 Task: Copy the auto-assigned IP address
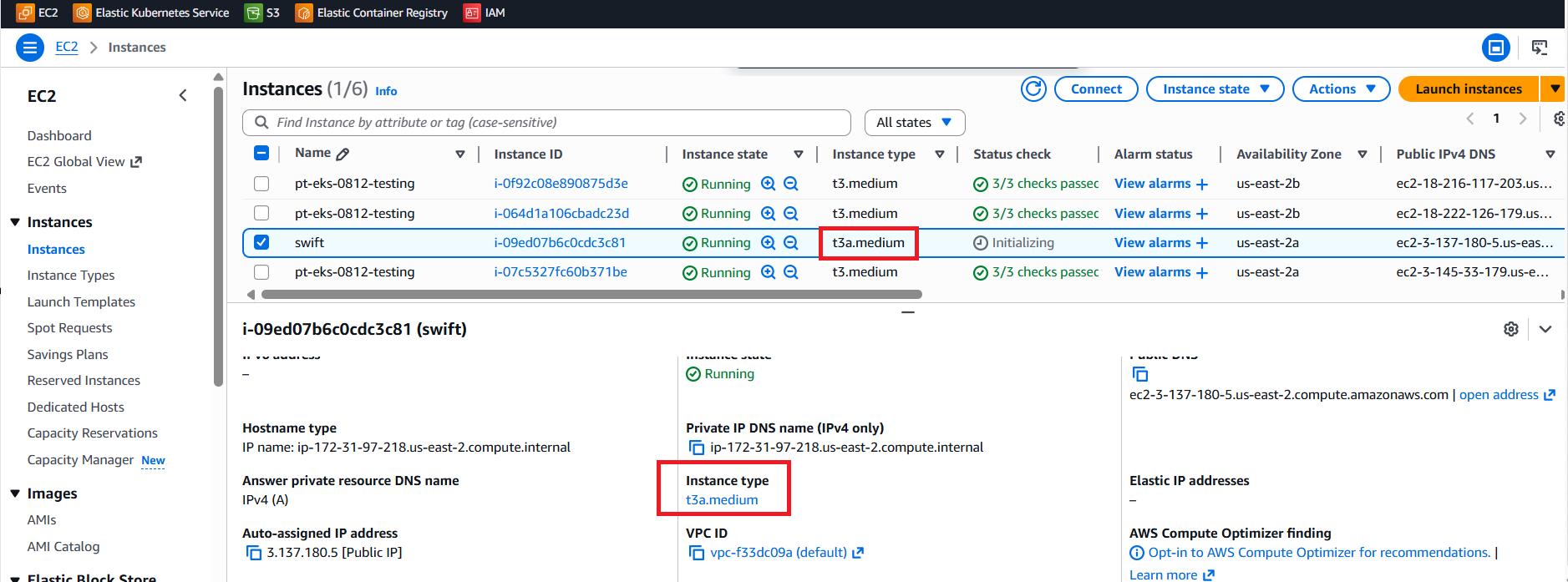254,553
